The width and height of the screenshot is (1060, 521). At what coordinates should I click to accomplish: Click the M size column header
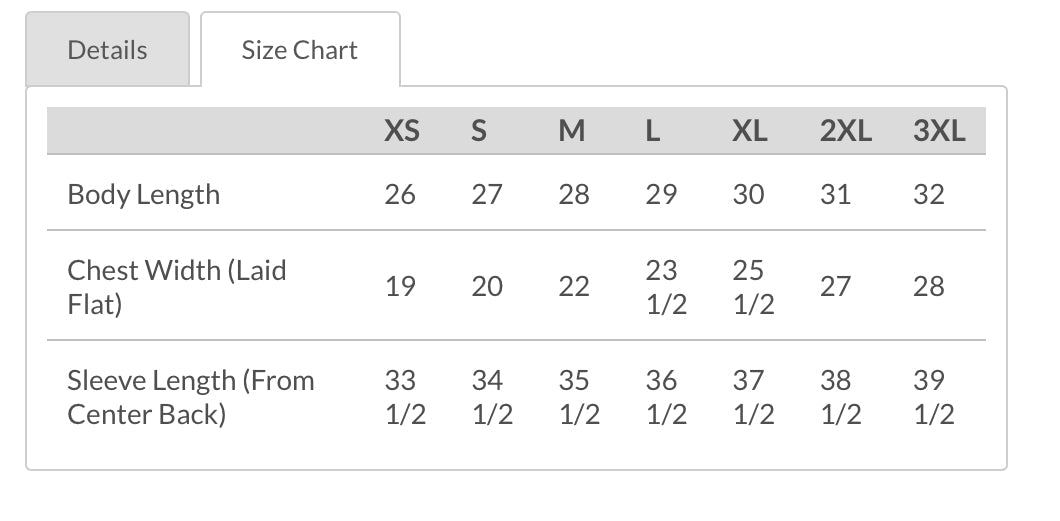click(x=572, y=131)
